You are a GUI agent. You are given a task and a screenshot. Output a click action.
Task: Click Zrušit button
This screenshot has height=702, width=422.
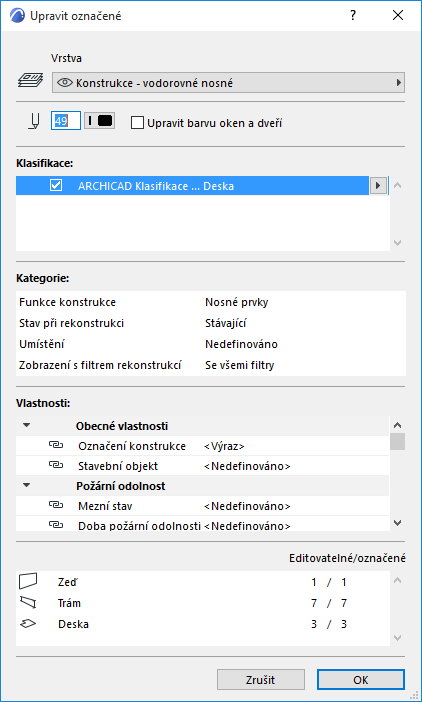pyautogui.click(x=260, y=680)
